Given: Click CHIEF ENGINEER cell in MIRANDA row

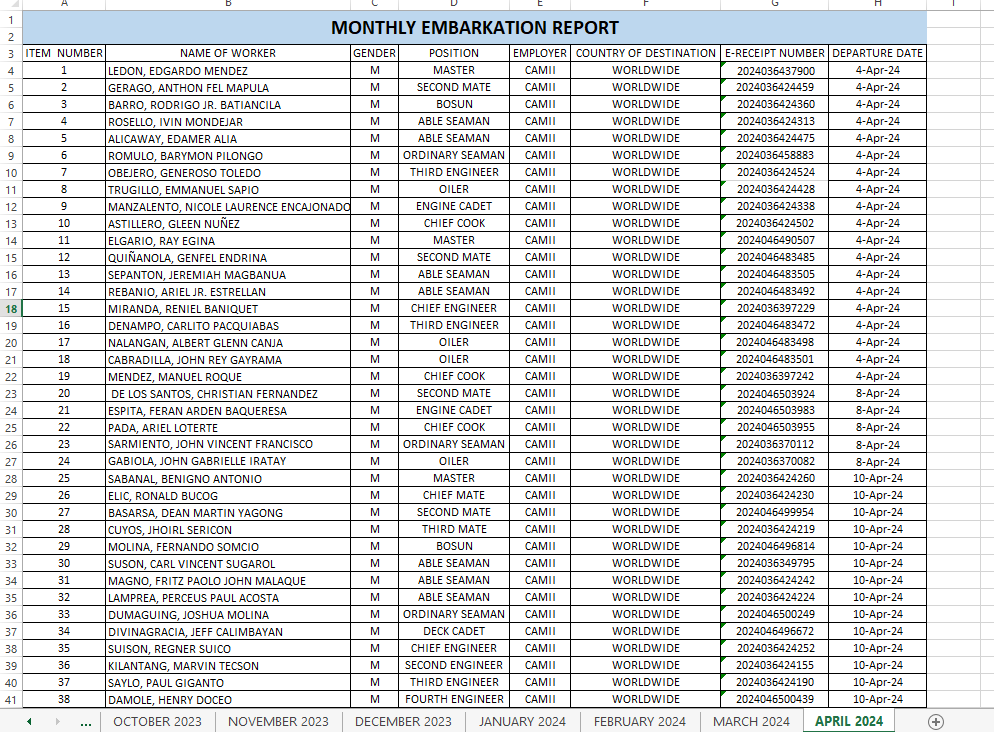Looking at the screenshot, I should (x=454, y=309).
